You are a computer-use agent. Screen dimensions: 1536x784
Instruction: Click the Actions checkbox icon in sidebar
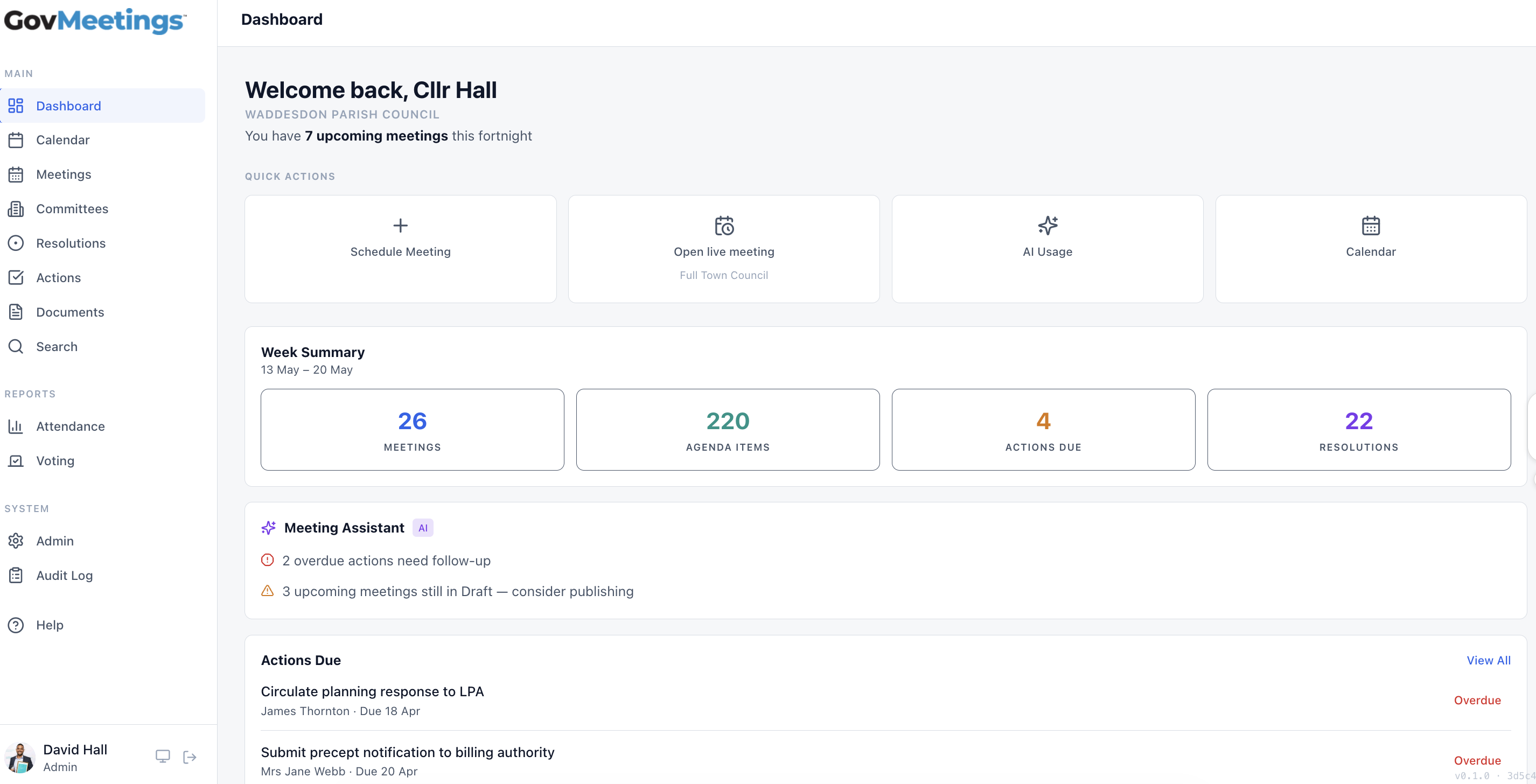(x=16, y=278)
